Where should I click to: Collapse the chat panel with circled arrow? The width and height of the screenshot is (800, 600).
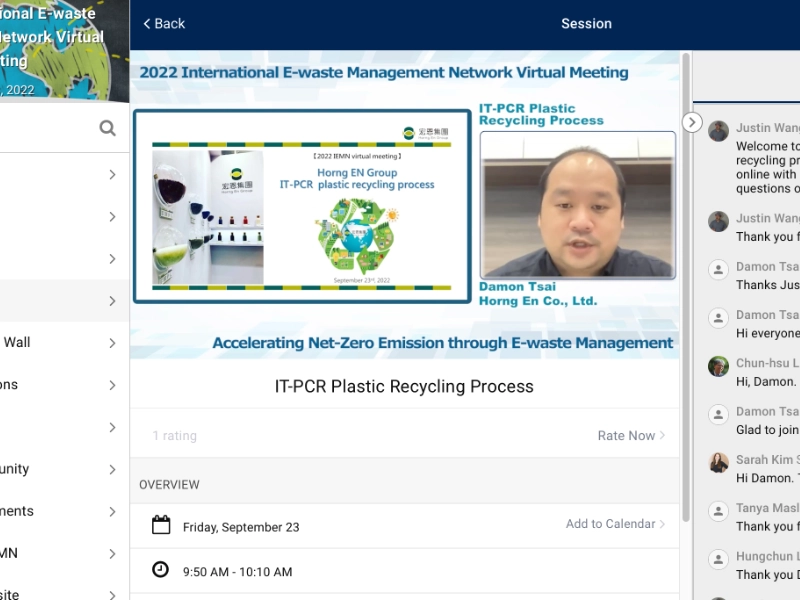coord(692,122)
